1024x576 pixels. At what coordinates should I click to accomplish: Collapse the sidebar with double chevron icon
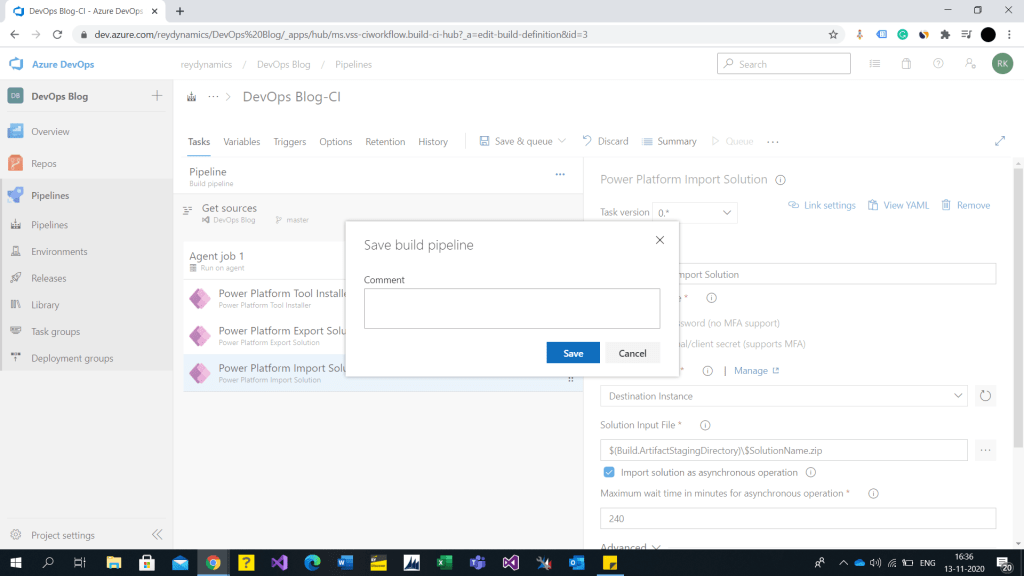coord(157,535)
